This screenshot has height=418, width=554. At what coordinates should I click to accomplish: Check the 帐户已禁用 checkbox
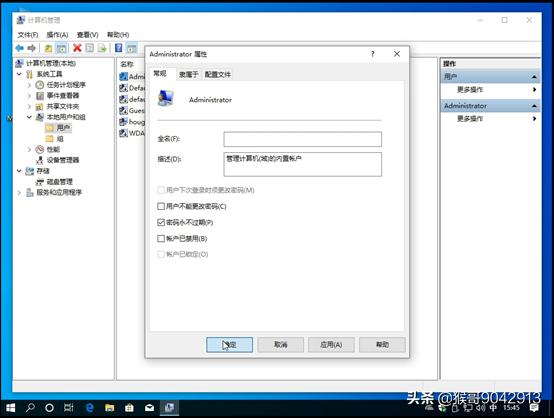click(161, 239)
